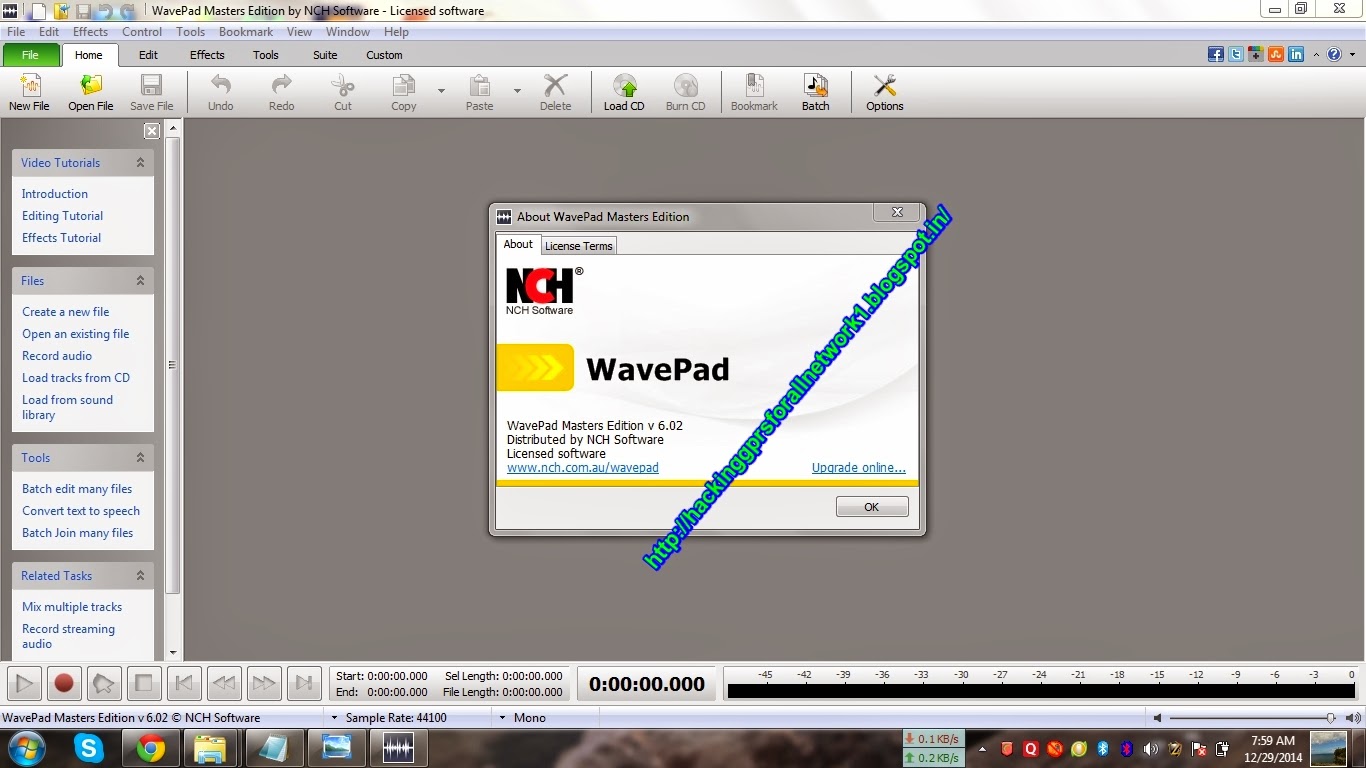Click the Load CD icon

pyautogui.click(x=624, y=92)
